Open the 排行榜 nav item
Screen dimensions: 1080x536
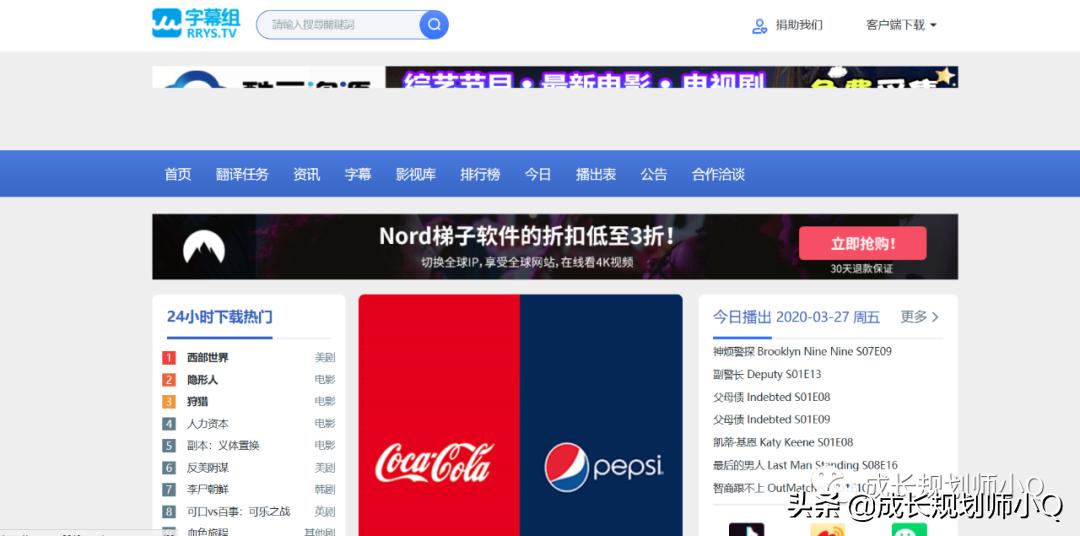point(480,174)
